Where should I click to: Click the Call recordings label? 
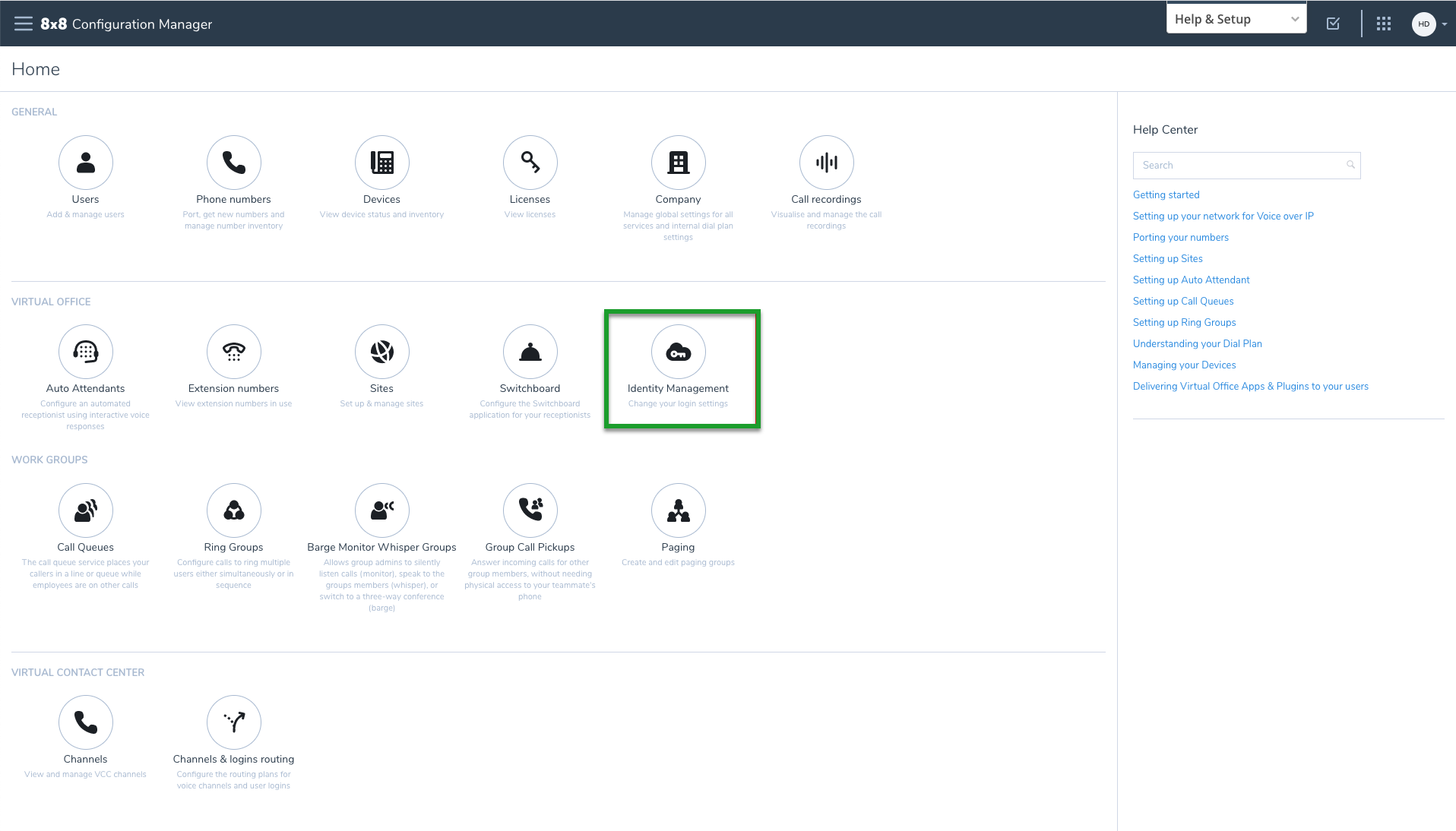826,200
